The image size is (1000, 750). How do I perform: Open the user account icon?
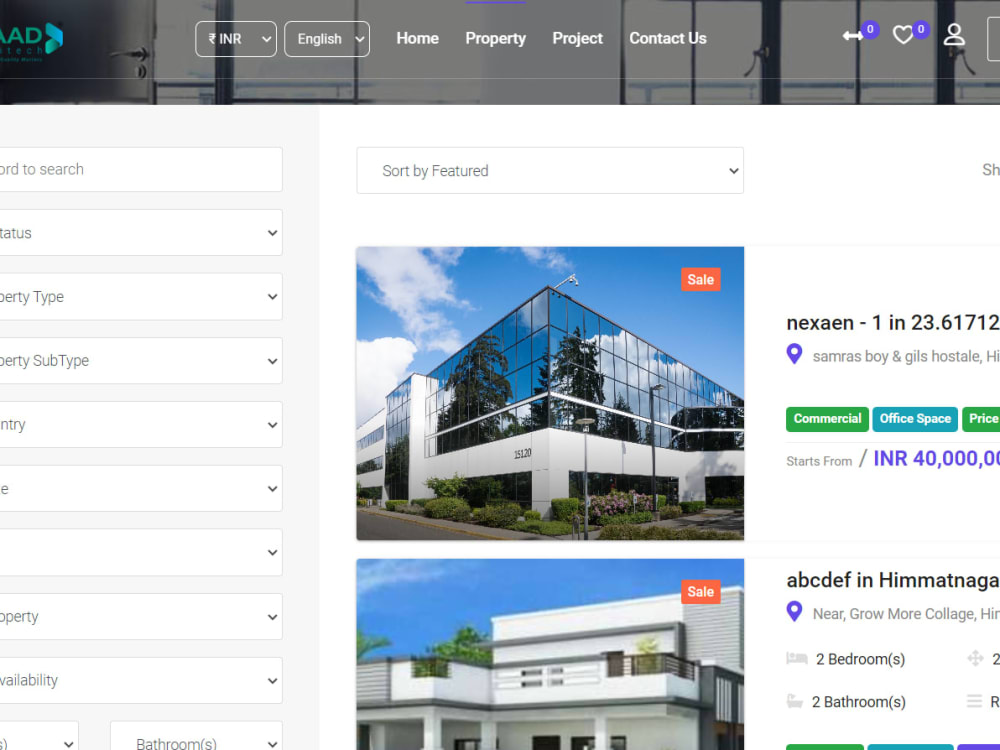tap(954, 34)
